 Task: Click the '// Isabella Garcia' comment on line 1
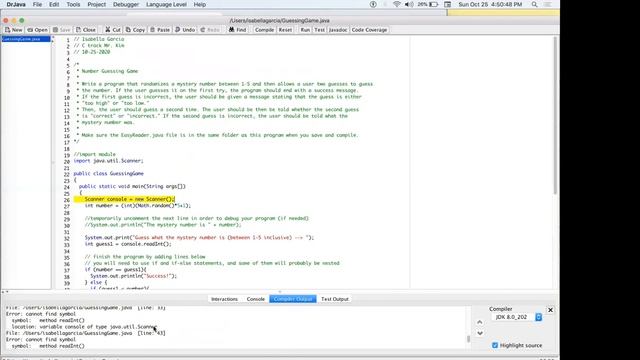[99, 39]
